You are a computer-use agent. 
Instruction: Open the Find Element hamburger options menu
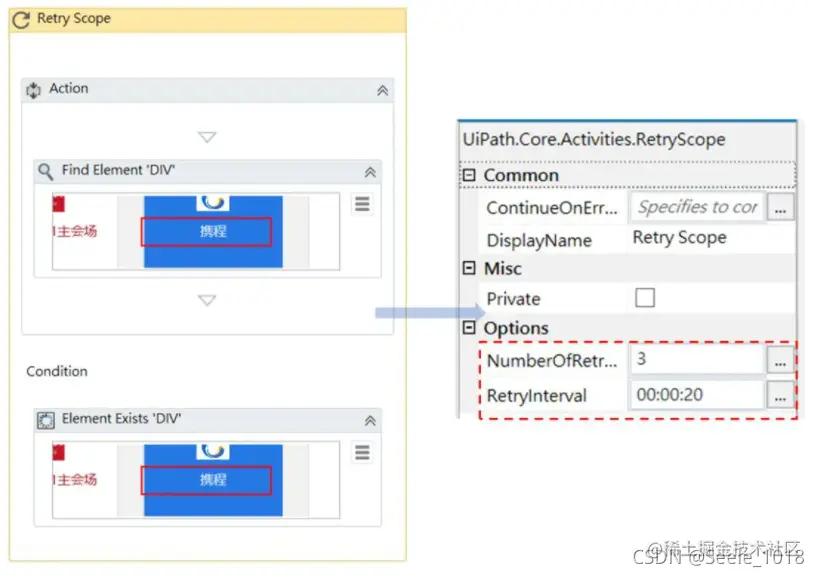[362, 204]
